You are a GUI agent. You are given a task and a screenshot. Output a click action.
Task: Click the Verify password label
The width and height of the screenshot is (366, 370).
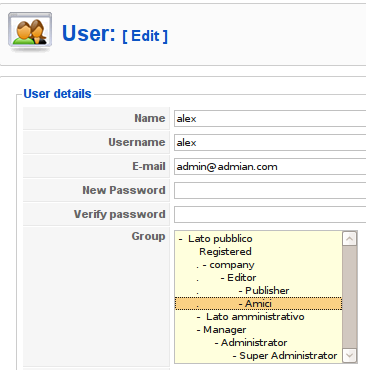point(120,214)
